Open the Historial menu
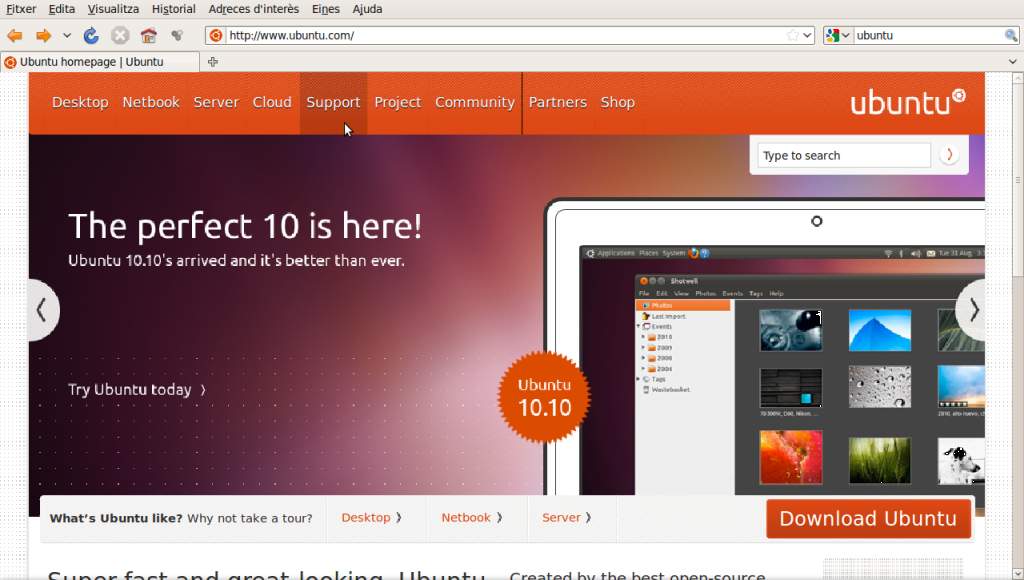The width and height of the screenshot is (1024, 580). tap(173, 9)
